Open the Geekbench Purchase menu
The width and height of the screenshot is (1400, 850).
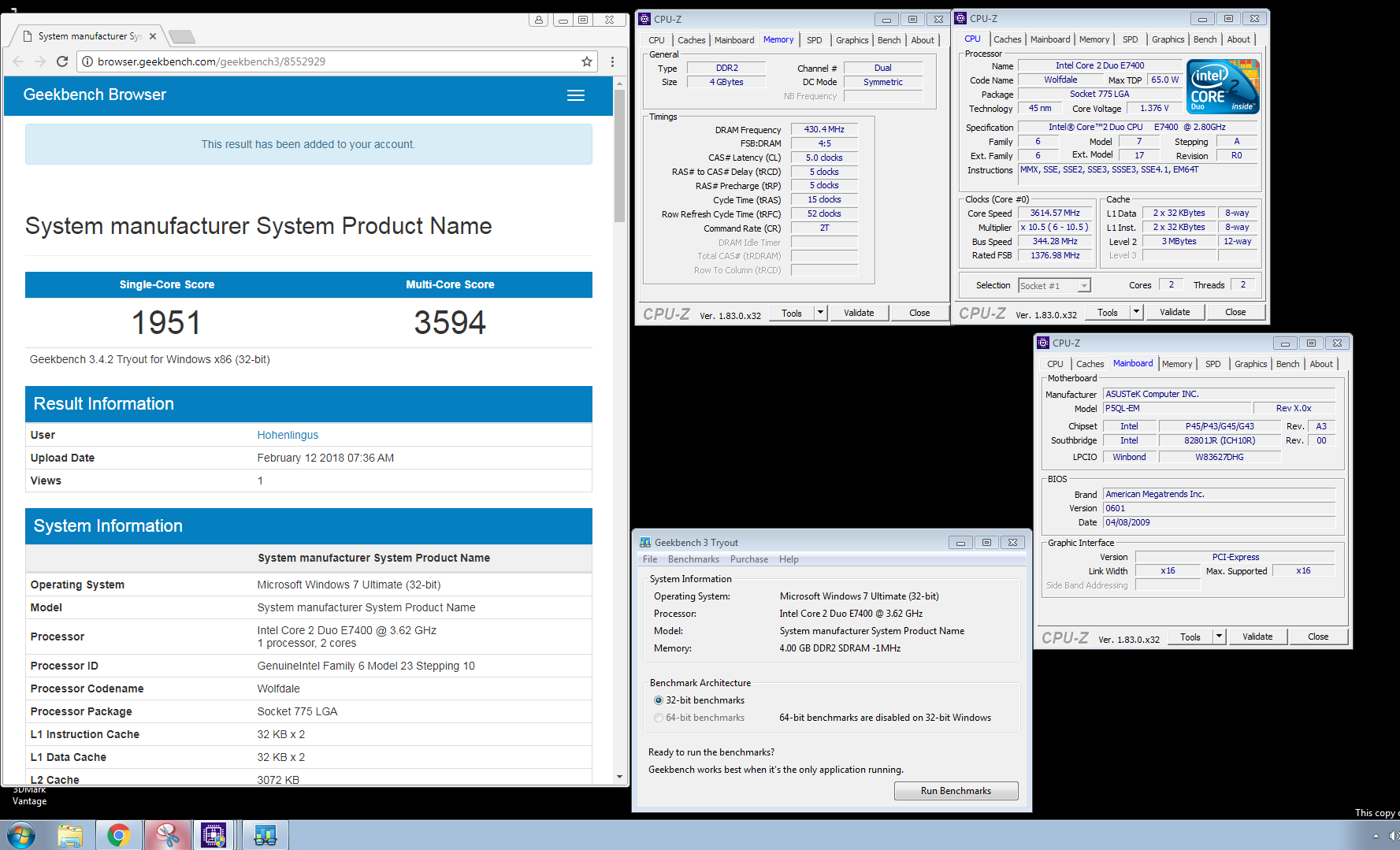pos(749,559)
